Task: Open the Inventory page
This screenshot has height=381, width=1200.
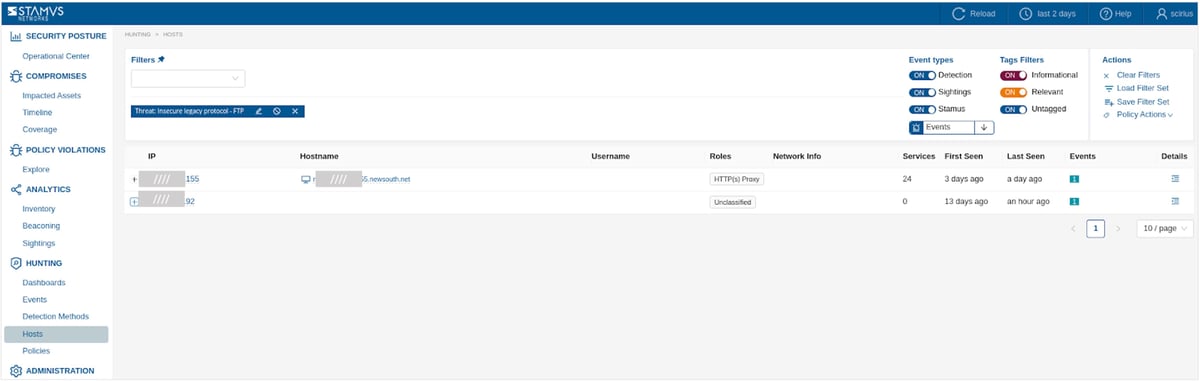Action: (38, 209)
